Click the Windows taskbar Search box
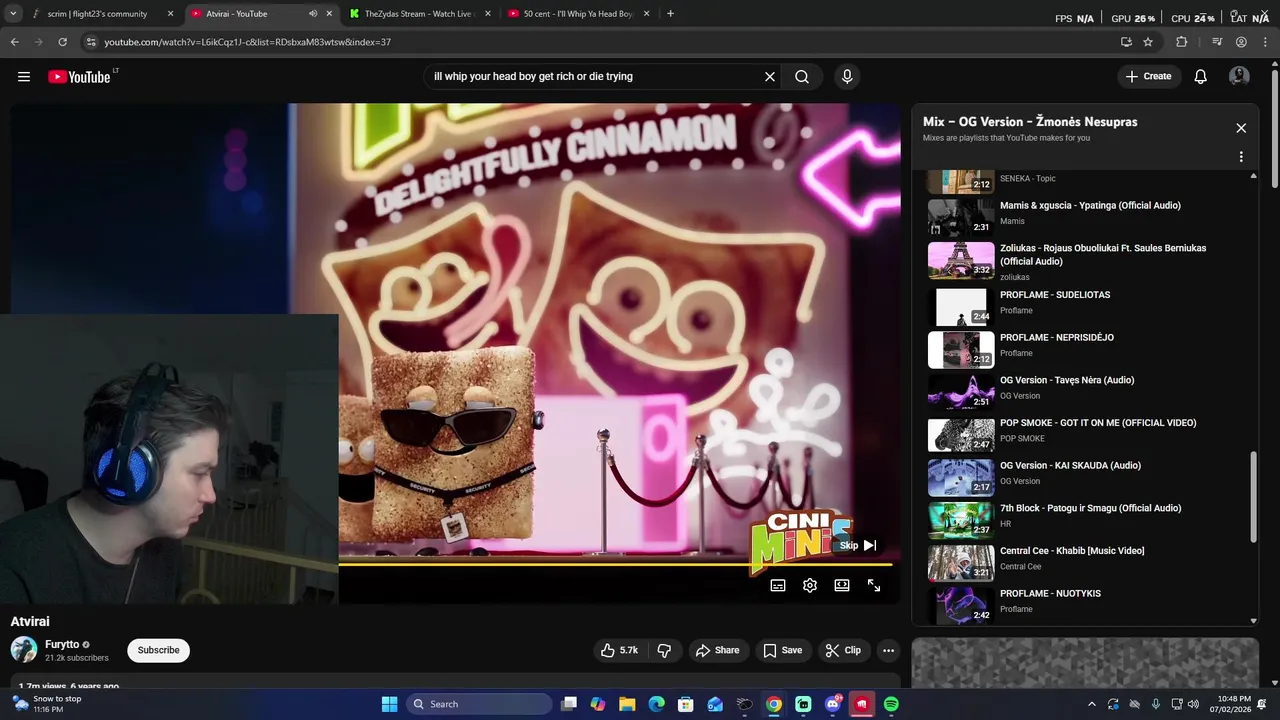 [x=479, y=704]
